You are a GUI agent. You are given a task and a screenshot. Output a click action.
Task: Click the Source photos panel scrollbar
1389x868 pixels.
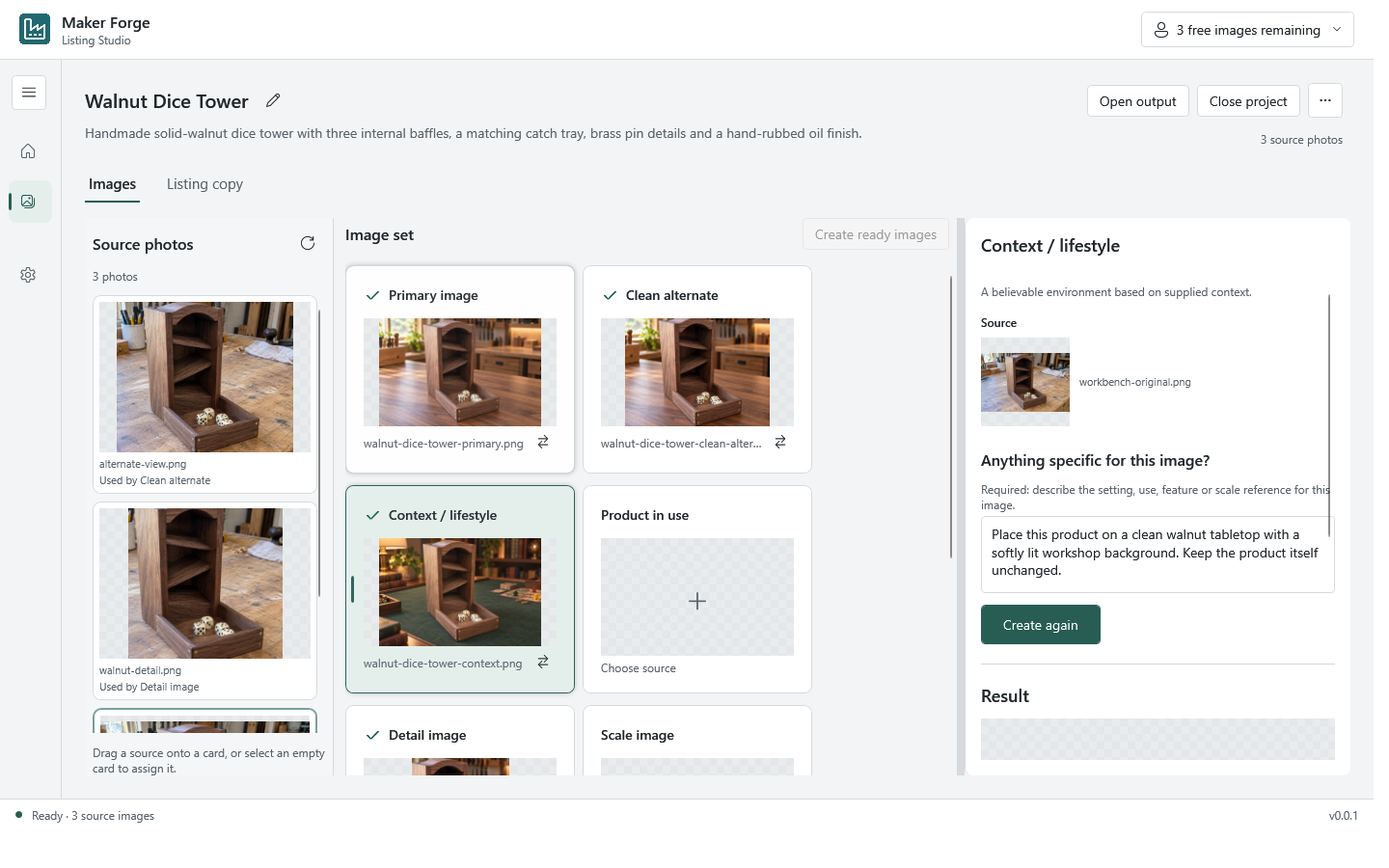pos(319,453)
